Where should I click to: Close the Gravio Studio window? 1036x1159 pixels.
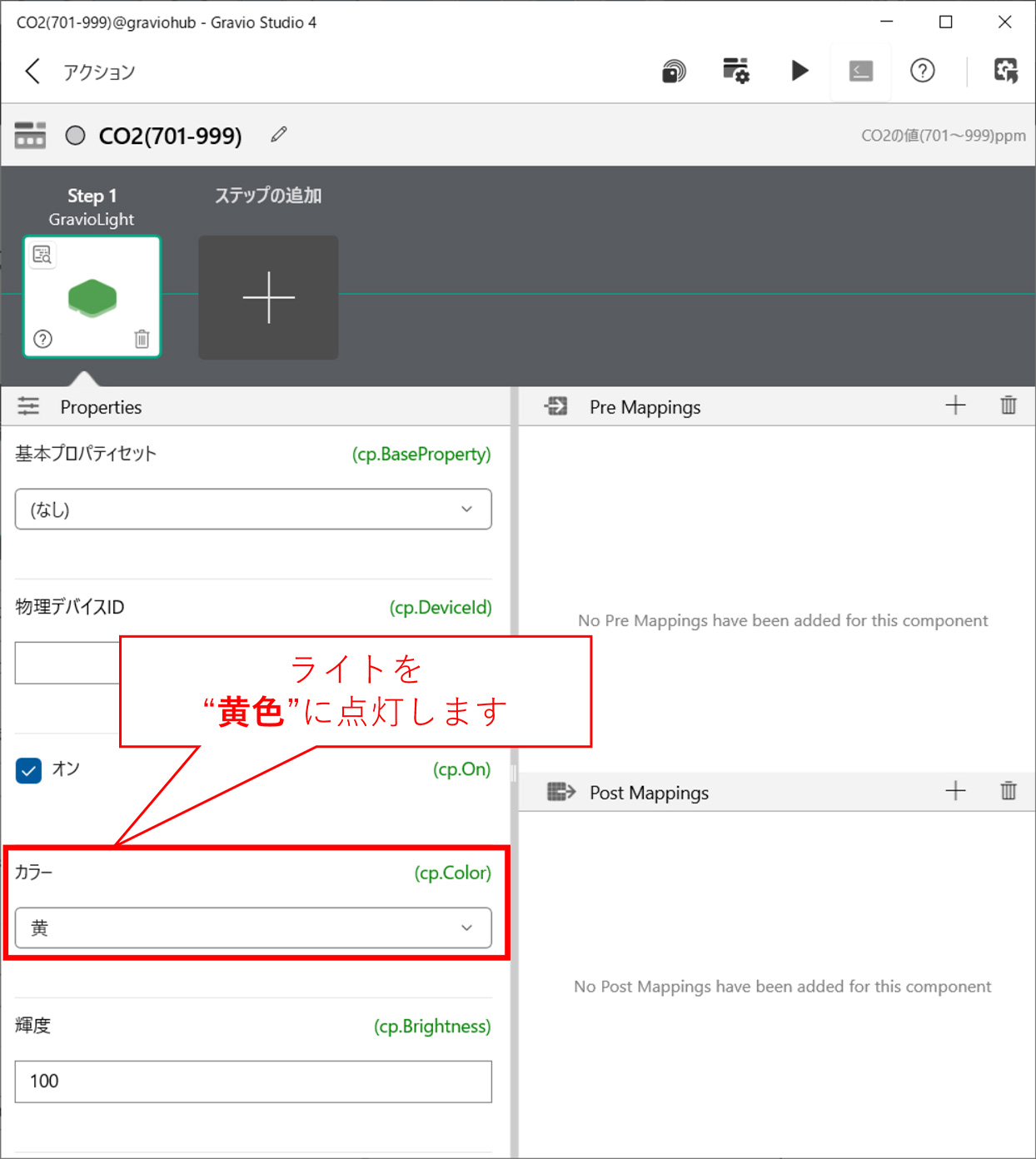[1005, 22]
